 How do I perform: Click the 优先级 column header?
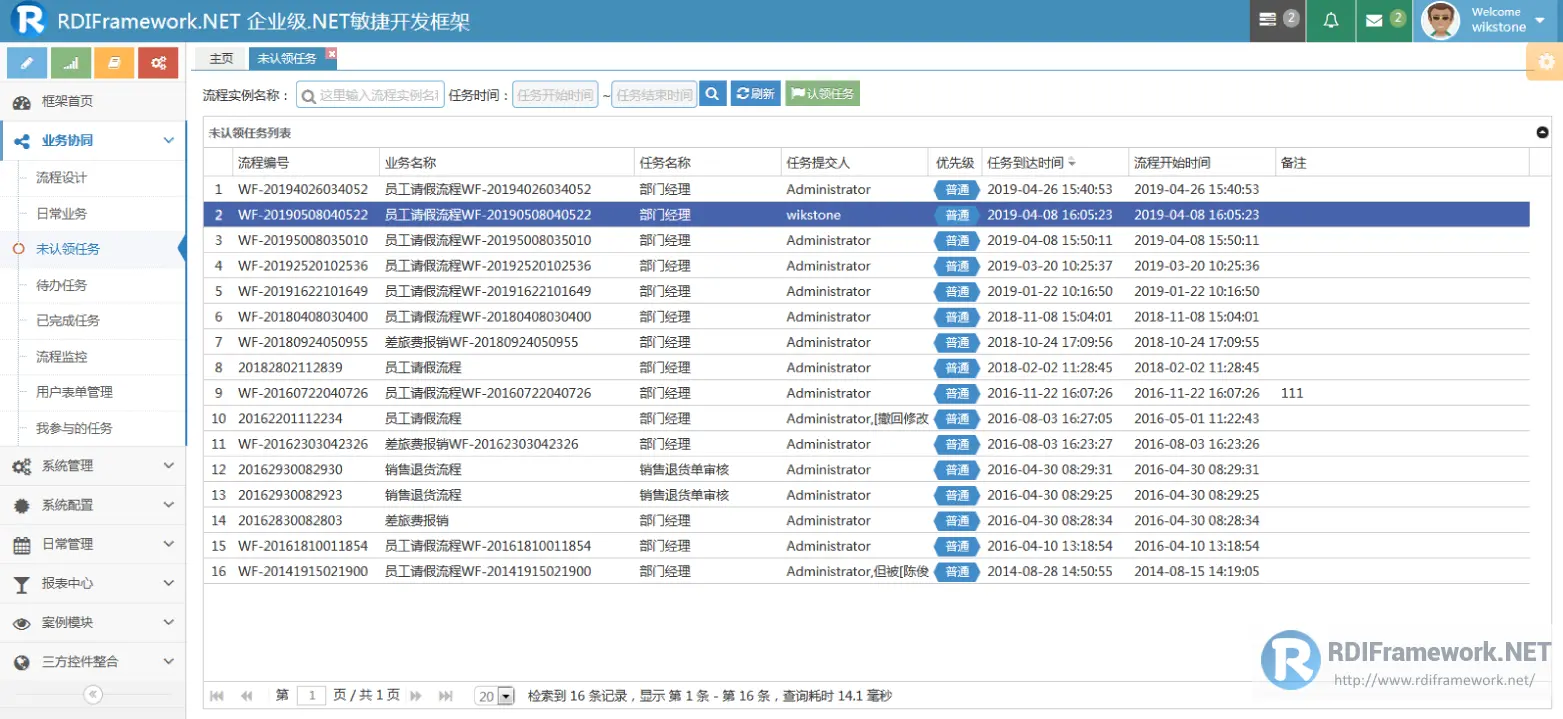[x=955, y=163]
